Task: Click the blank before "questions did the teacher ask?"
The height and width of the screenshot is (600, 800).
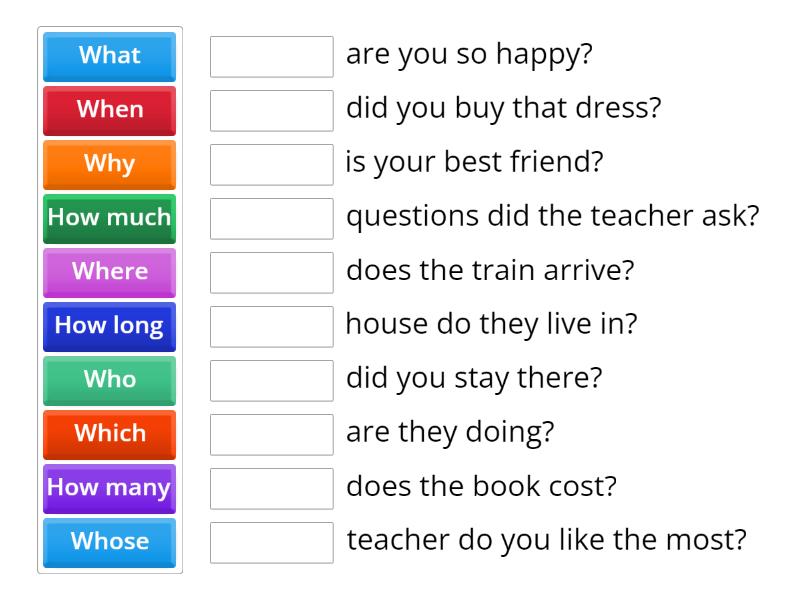Action: pyautogui.click(x=271, y=218)
